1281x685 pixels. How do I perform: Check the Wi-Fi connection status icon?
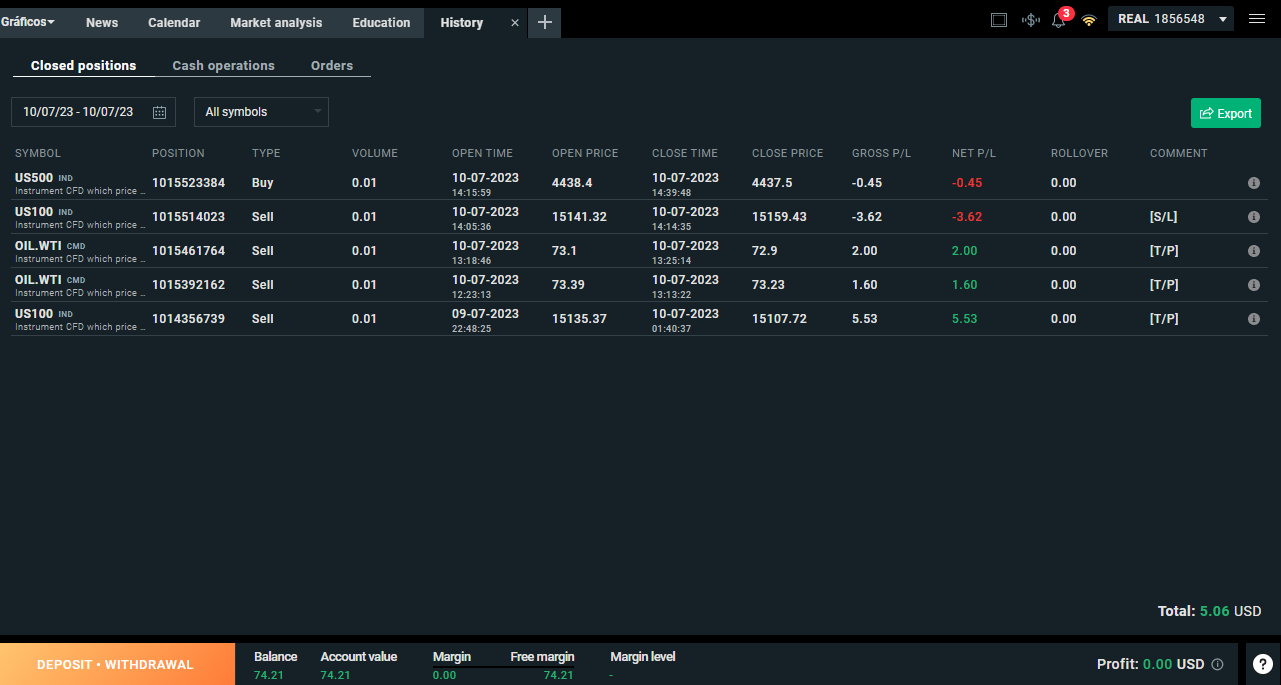click(x=1089, y=20)
